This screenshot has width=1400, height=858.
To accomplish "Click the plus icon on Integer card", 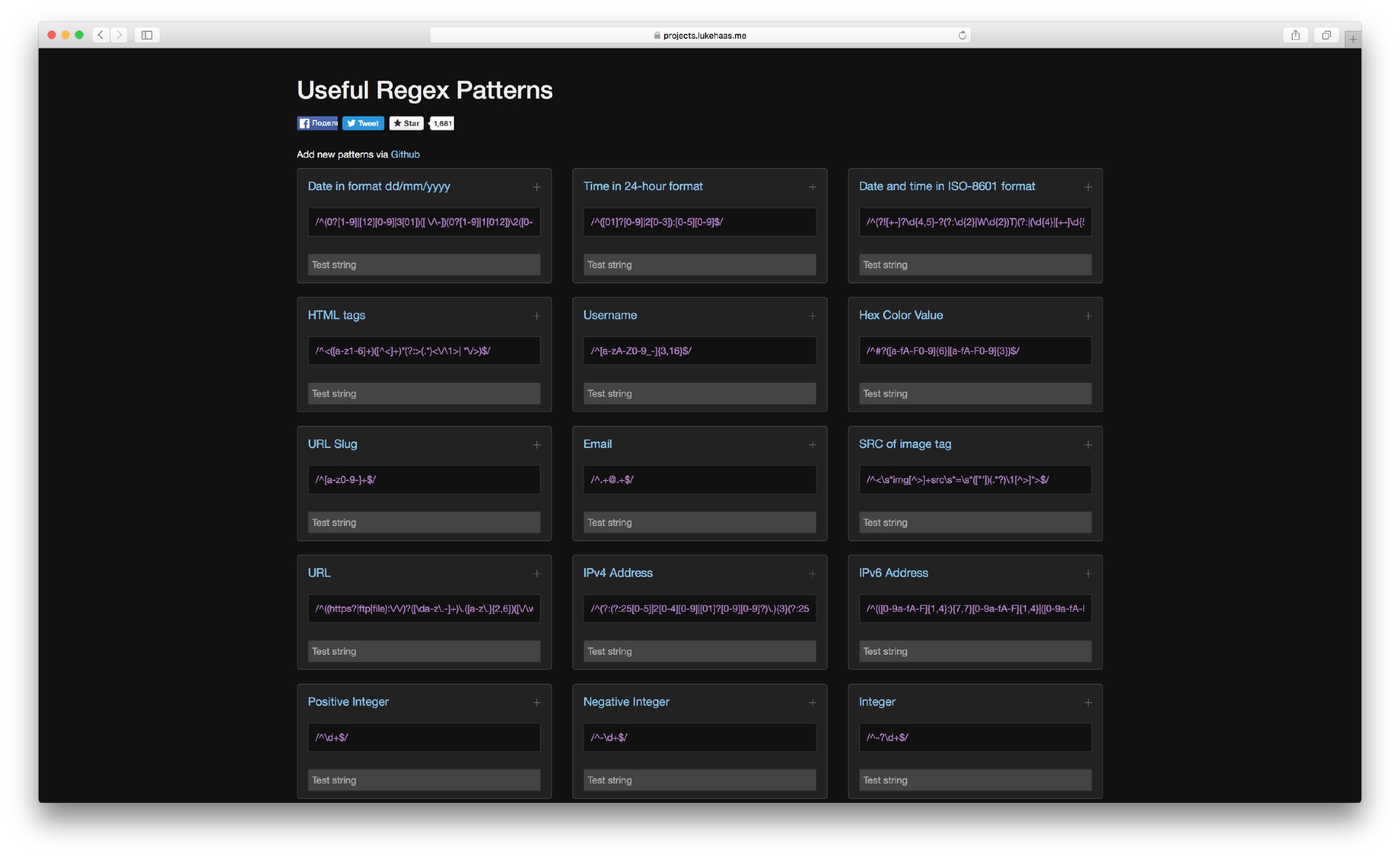I will 1088,703.
